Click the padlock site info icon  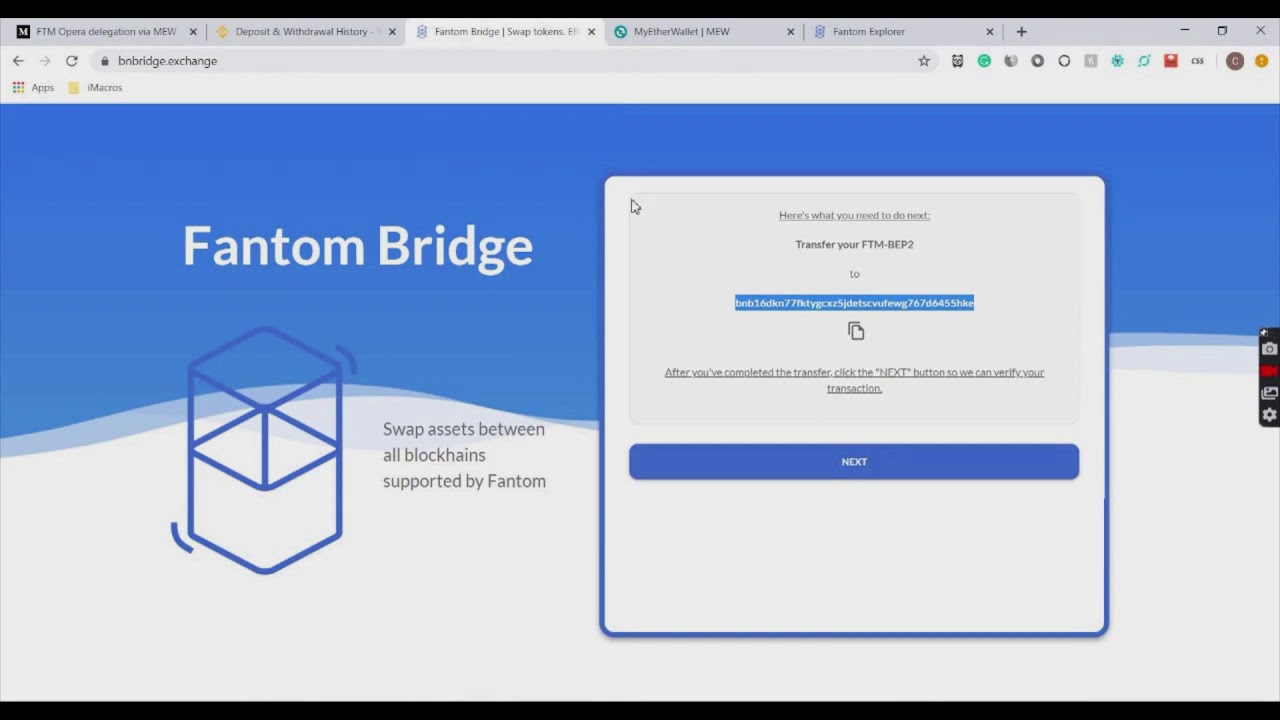coord(104,61)
